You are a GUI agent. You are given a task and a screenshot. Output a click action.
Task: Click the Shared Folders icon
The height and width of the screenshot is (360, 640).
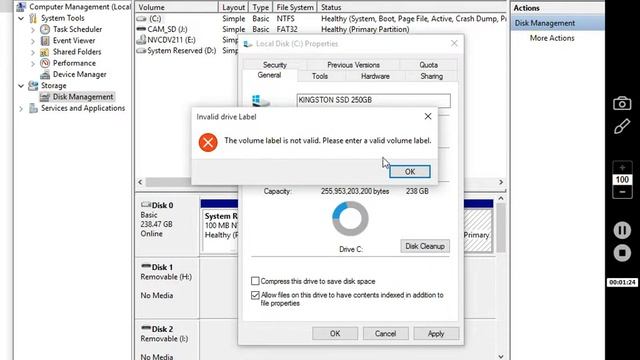45,52
